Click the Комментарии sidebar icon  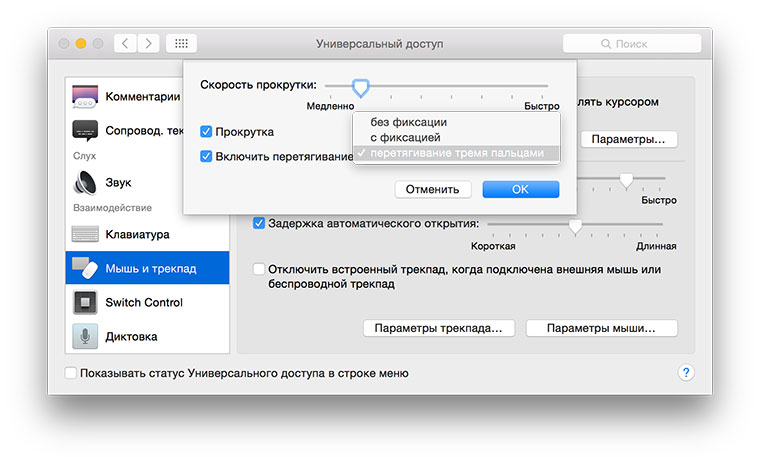[85, 96]
